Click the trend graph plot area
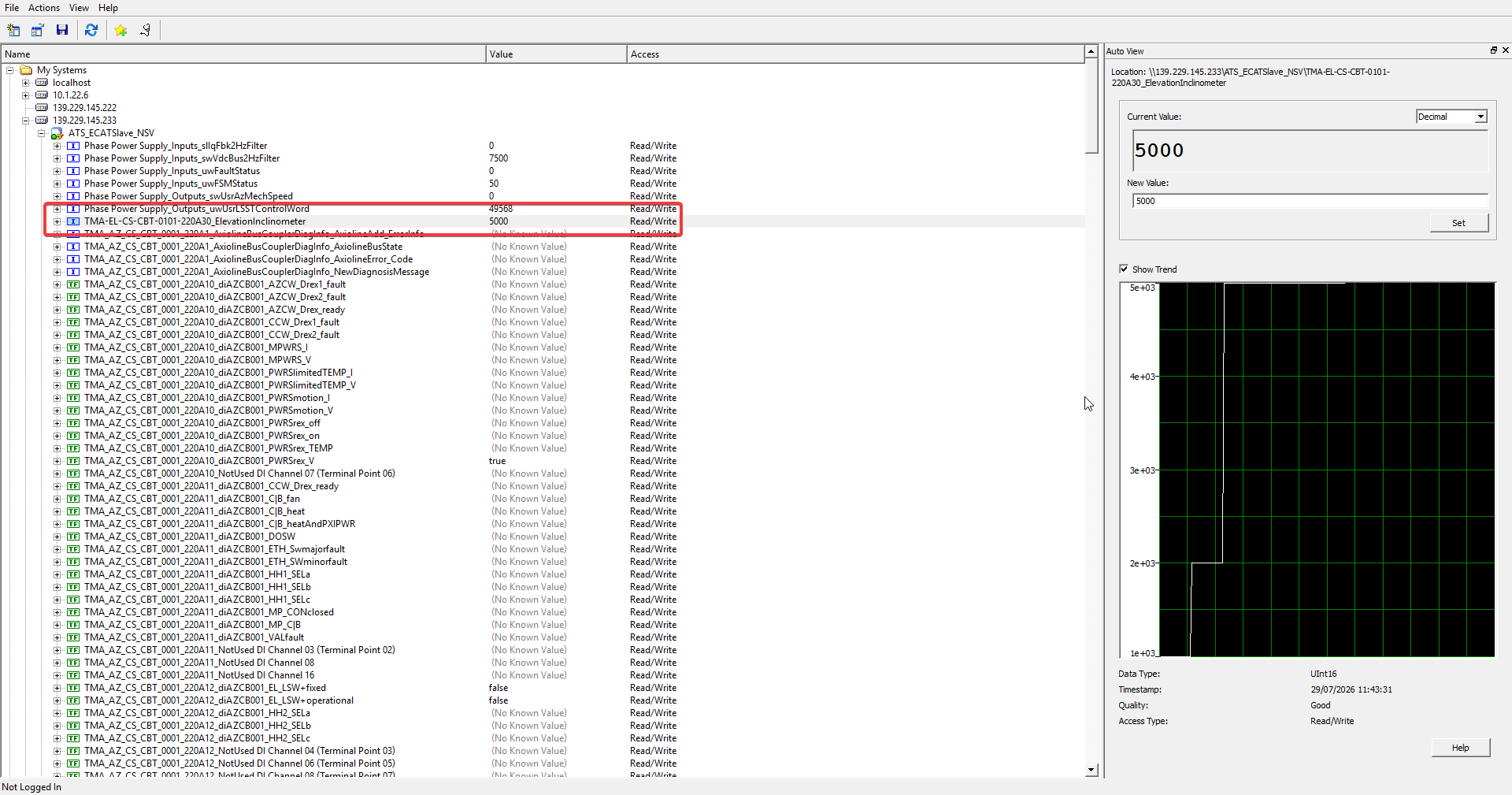The image size is (1512, 795). (1326, 470)
